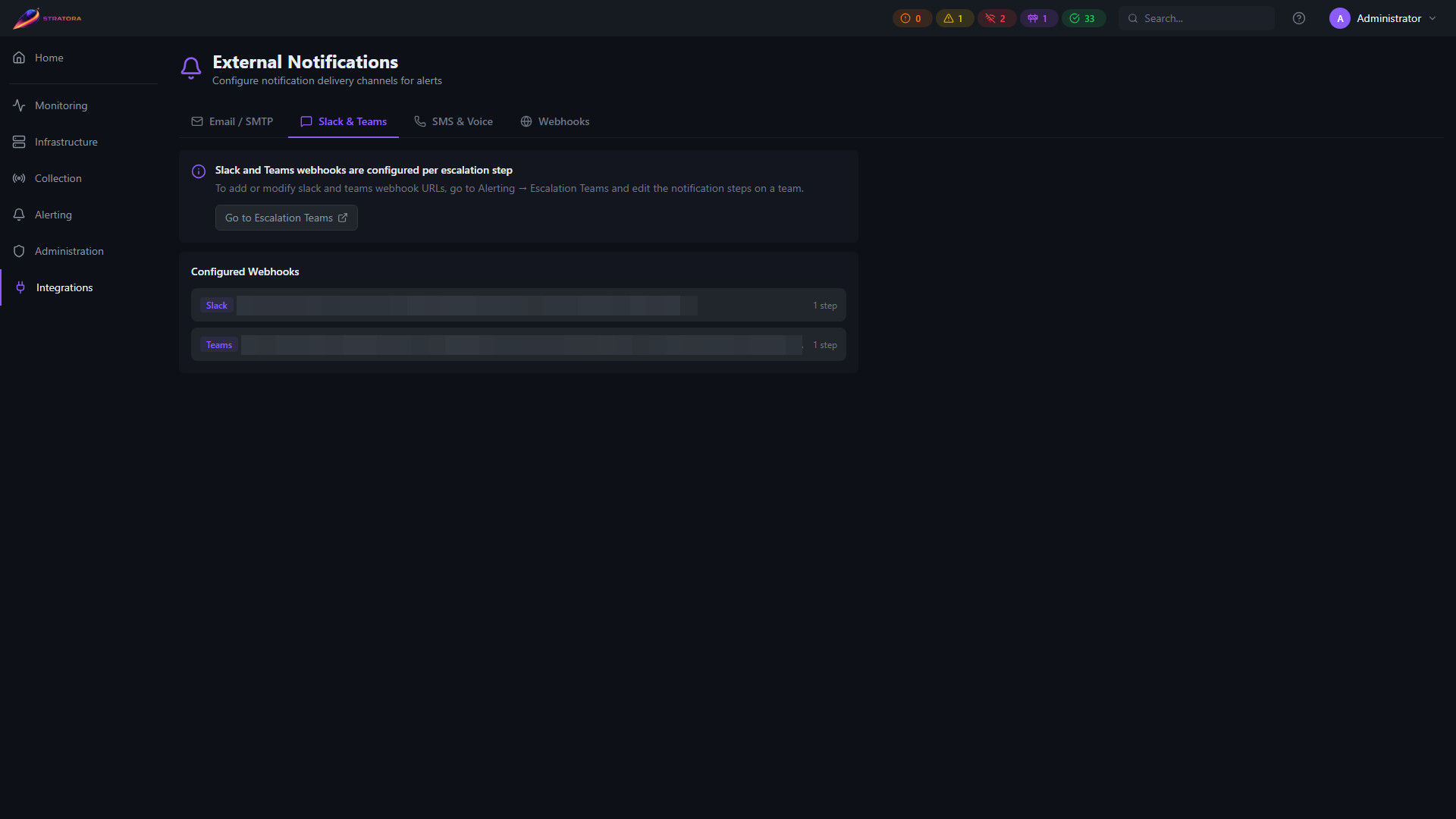1456x819 pixels.
Task: Select the Slack & Teams tab
Action: 344,121
